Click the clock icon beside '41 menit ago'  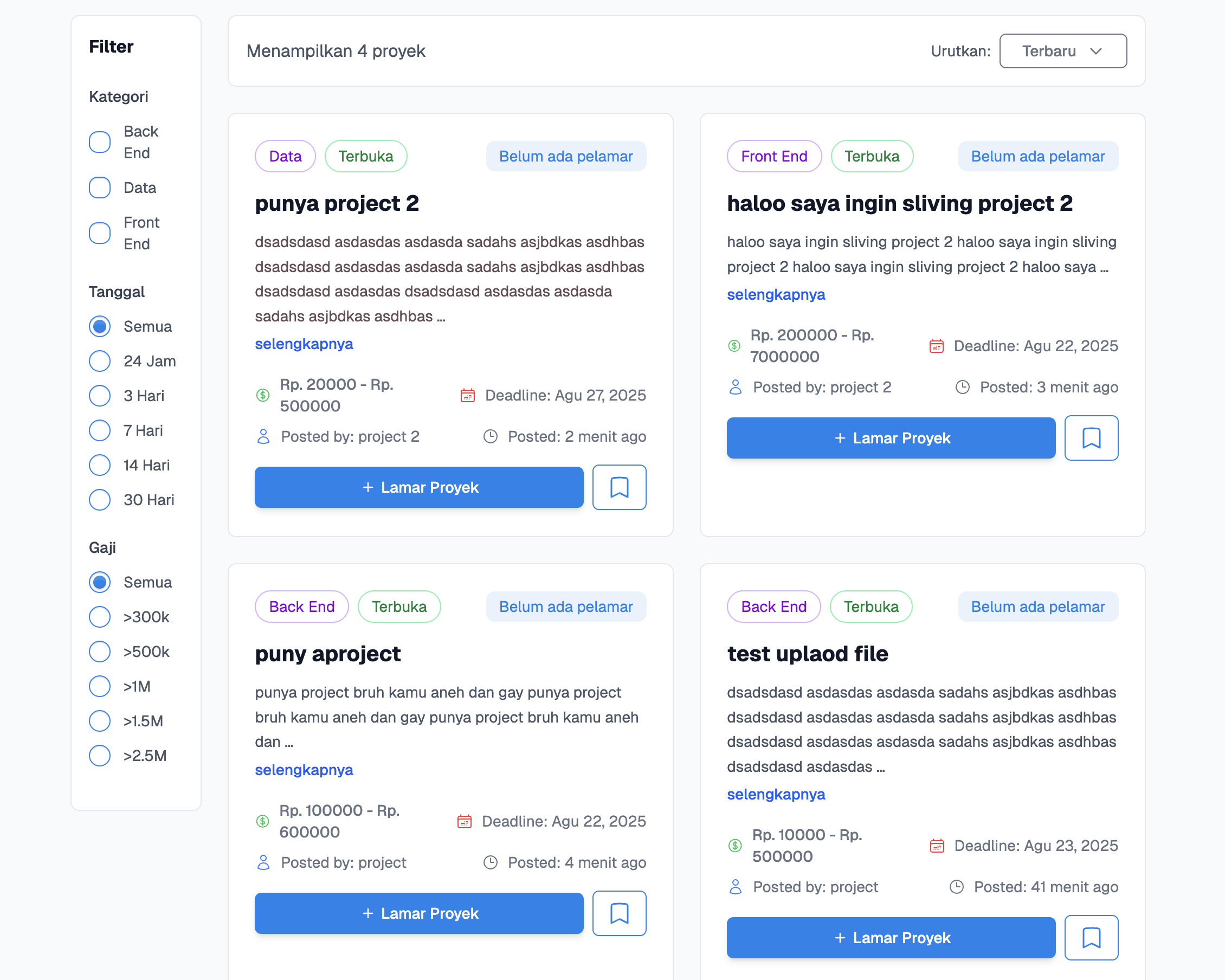click(956, 887)
